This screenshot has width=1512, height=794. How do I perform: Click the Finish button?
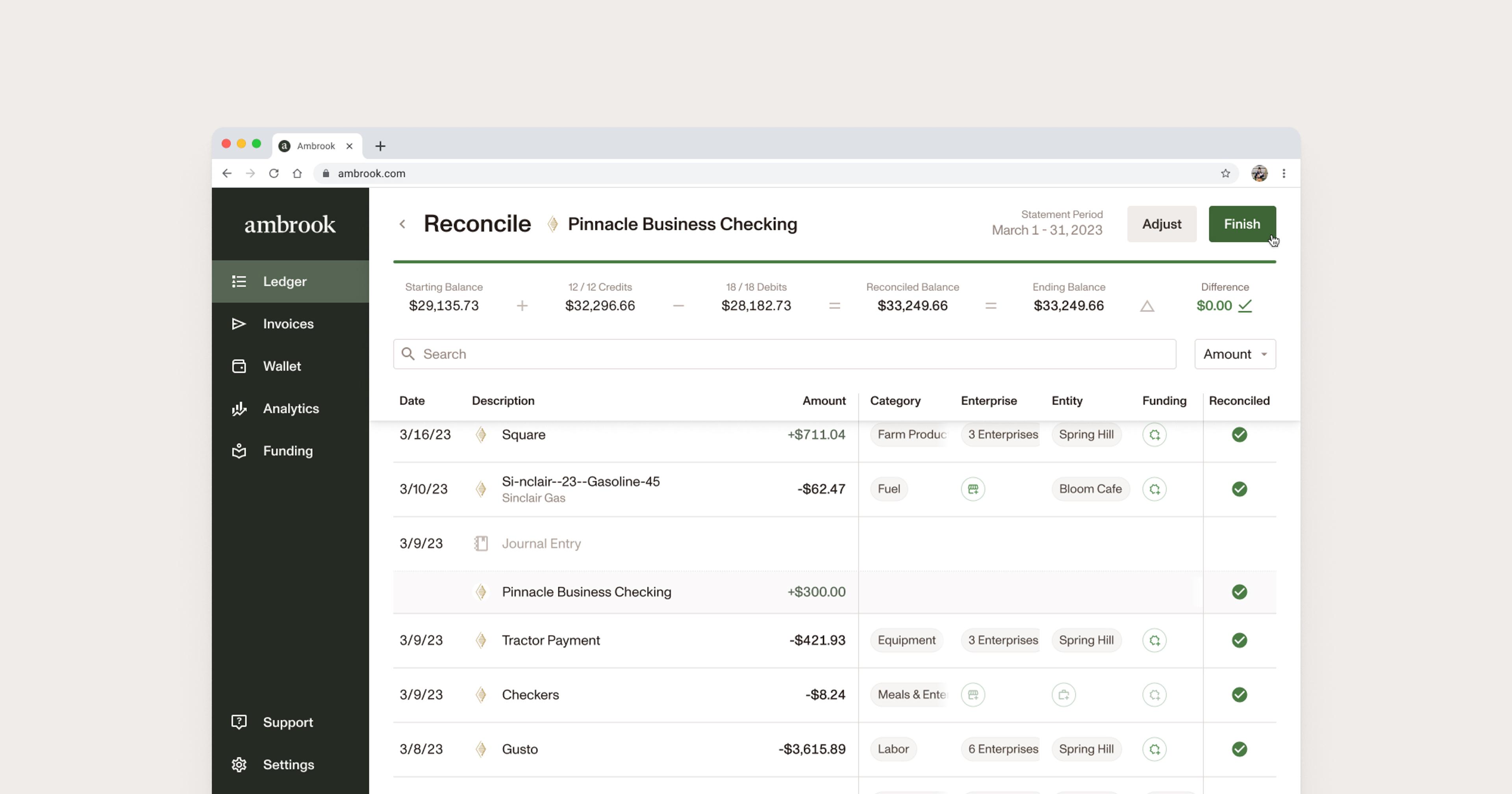tap(1241, 224)
